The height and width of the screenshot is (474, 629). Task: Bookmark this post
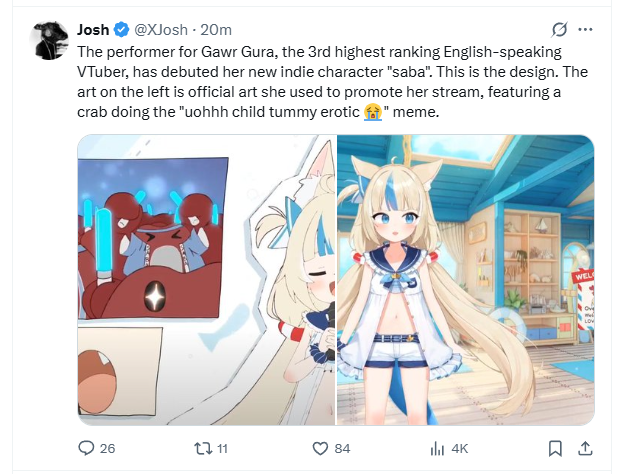555,448
